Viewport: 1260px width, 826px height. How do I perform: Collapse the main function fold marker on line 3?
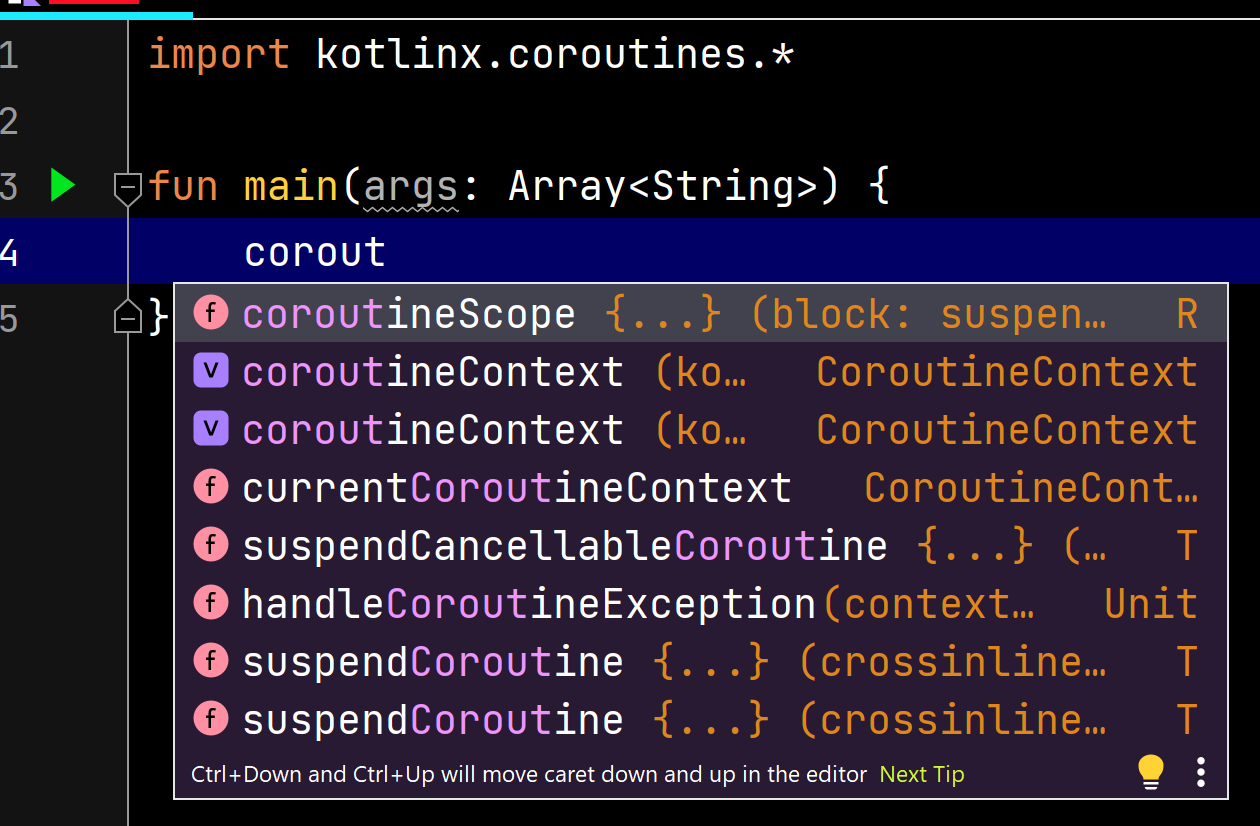pos(128,188)
